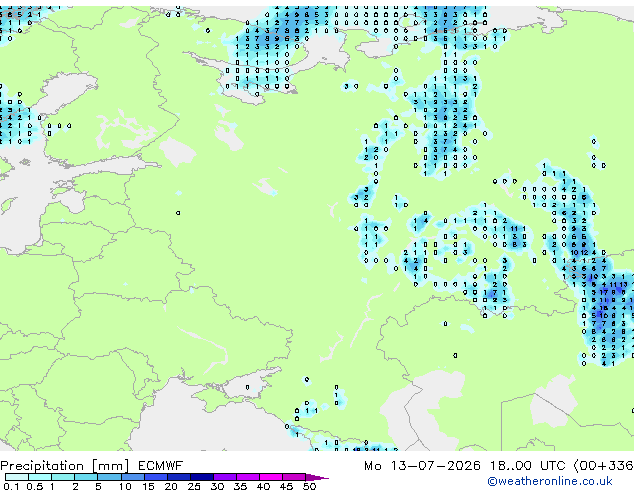This screenshot has height=490, width=634.
Task: Select the 10–15 mm legend color box
Action: point(132,477)
